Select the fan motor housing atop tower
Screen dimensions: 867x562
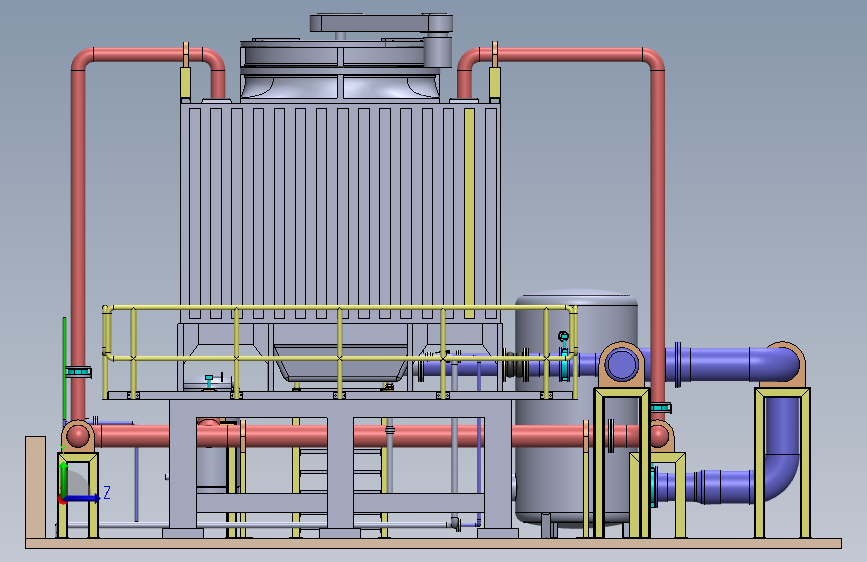coord(381,23)
